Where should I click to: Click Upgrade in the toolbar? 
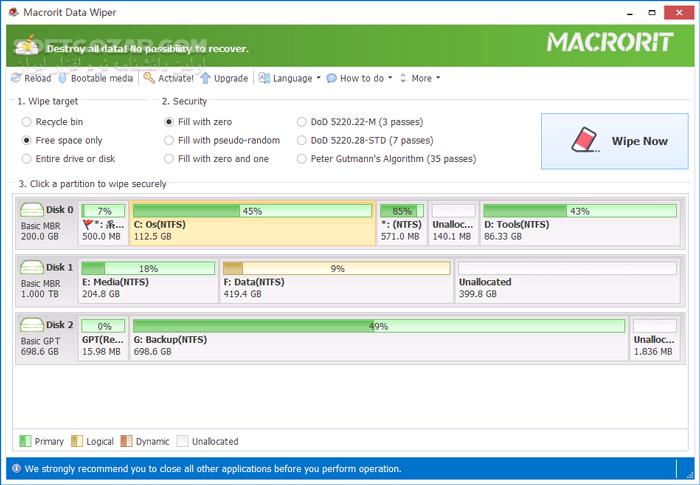224,78
